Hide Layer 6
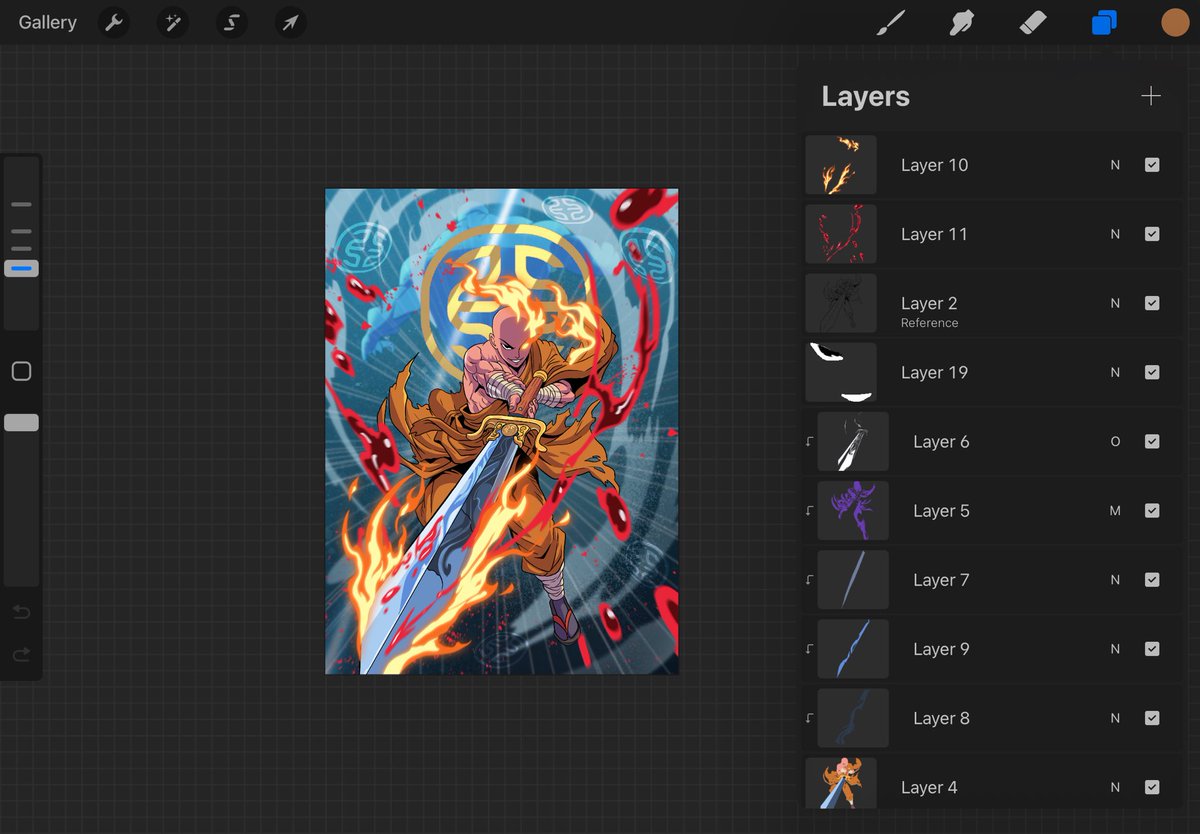Viewport: 1200px width, 834px height. pos(1152,441)
